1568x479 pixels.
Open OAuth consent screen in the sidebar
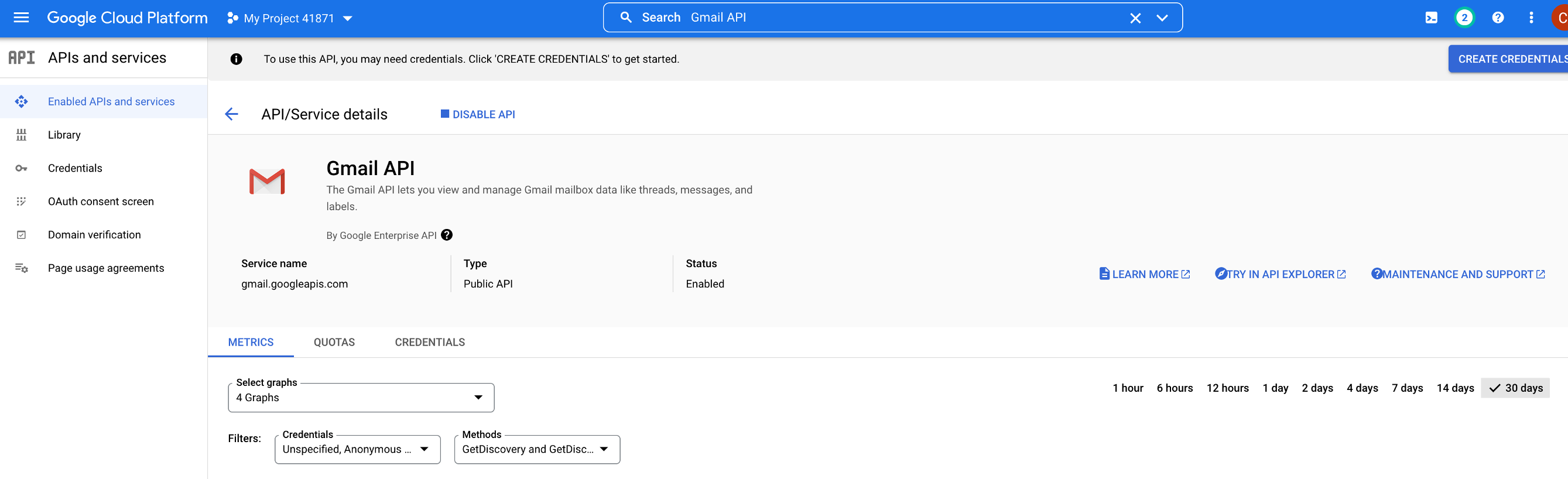[x=104, y=201]
